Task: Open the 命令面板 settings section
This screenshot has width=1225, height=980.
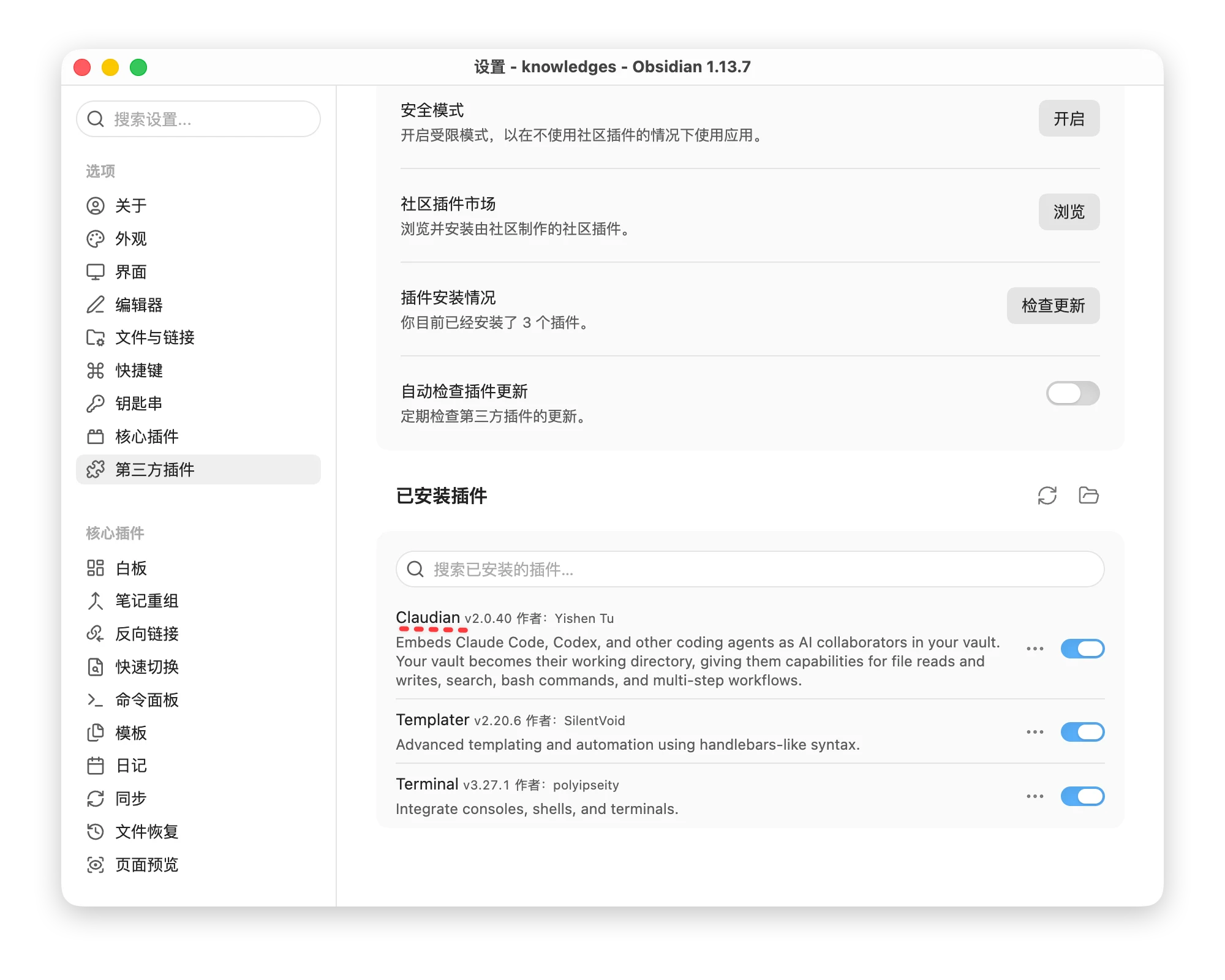Action: pos(198,700)
